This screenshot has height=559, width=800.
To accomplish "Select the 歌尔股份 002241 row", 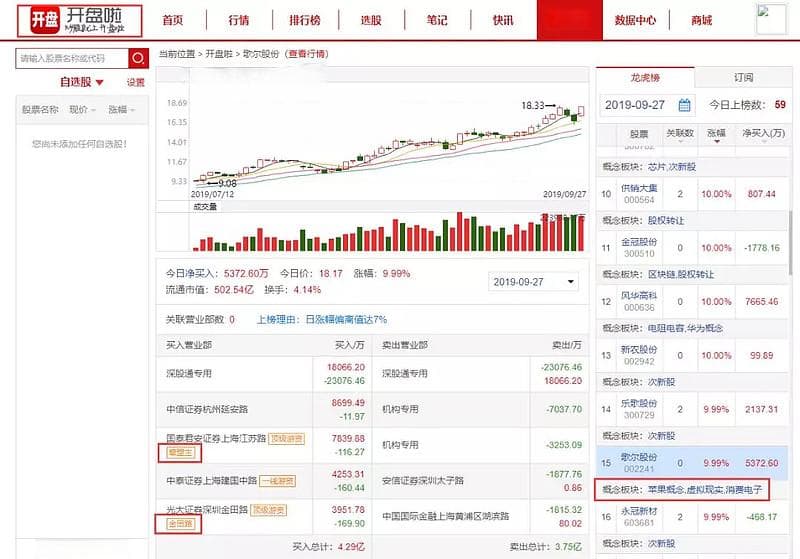I will pyautogui.click(x=692, y=463).
